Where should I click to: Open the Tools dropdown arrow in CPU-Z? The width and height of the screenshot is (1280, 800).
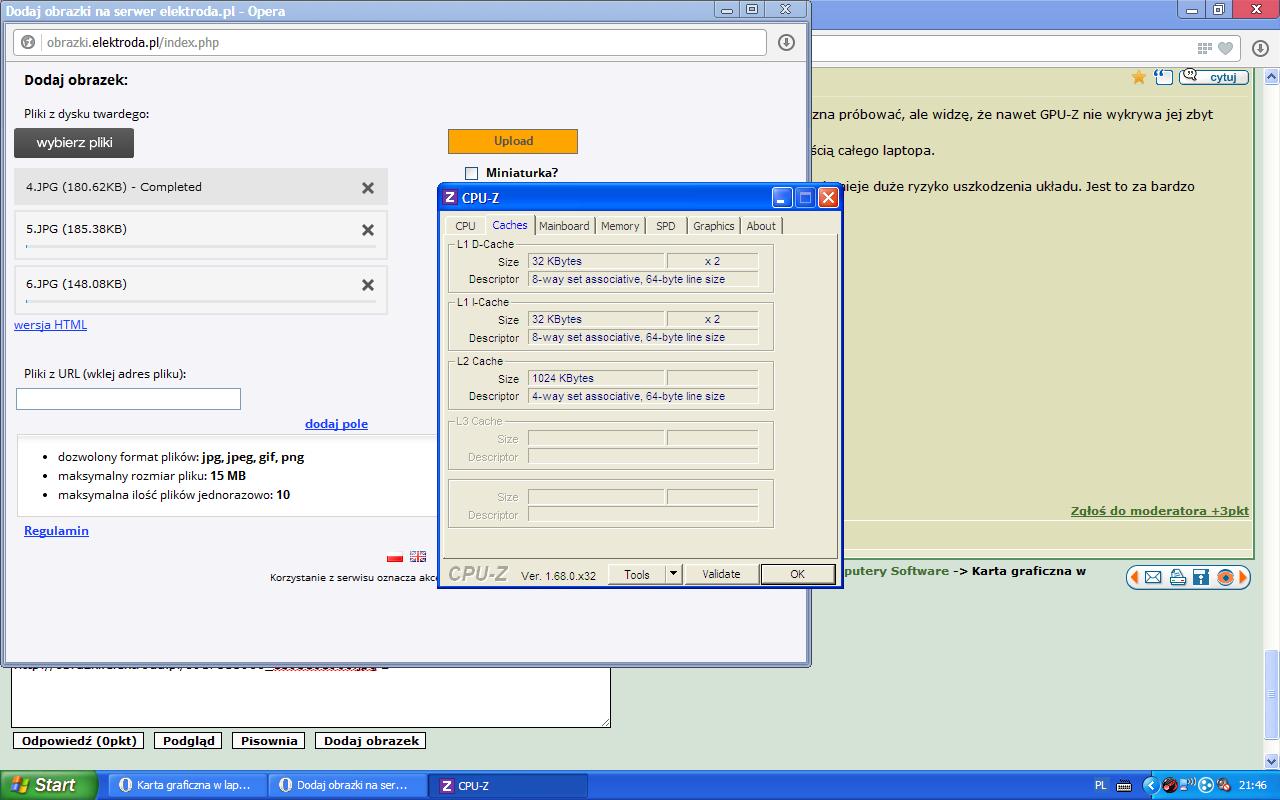tap(674, 574)
